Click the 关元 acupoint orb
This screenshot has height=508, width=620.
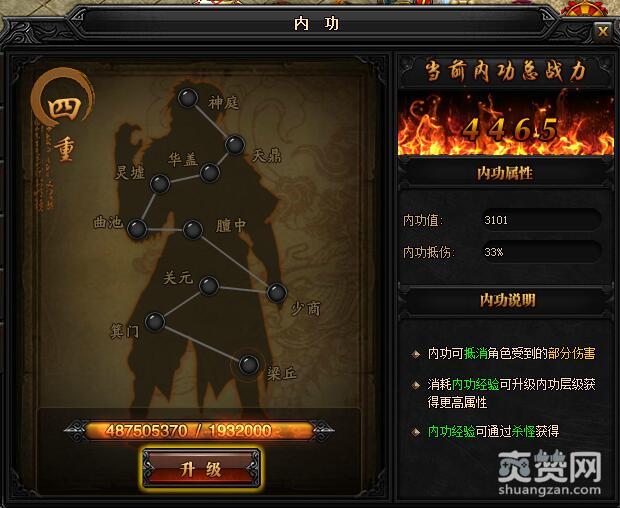pyautogui.click(x=209, y=286)
